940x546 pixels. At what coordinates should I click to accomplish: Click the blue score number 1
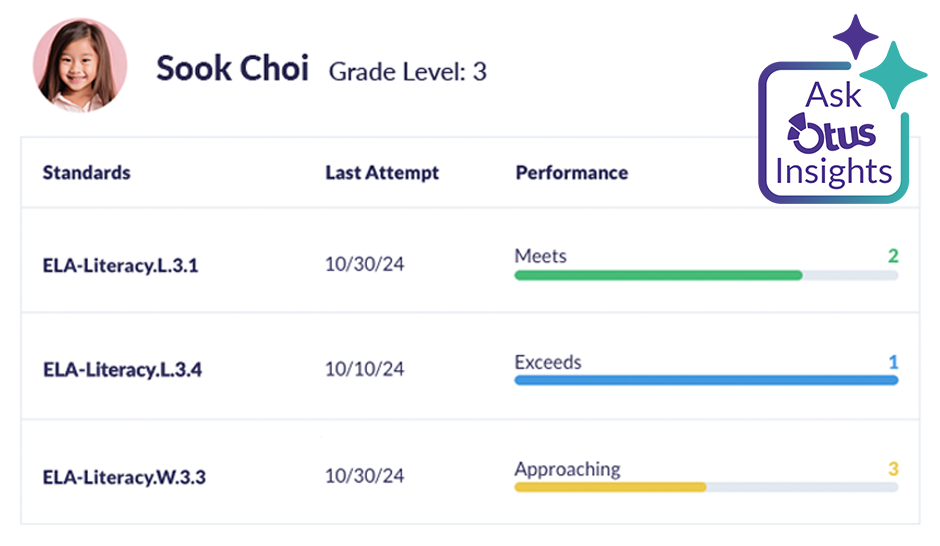point(893,362)
